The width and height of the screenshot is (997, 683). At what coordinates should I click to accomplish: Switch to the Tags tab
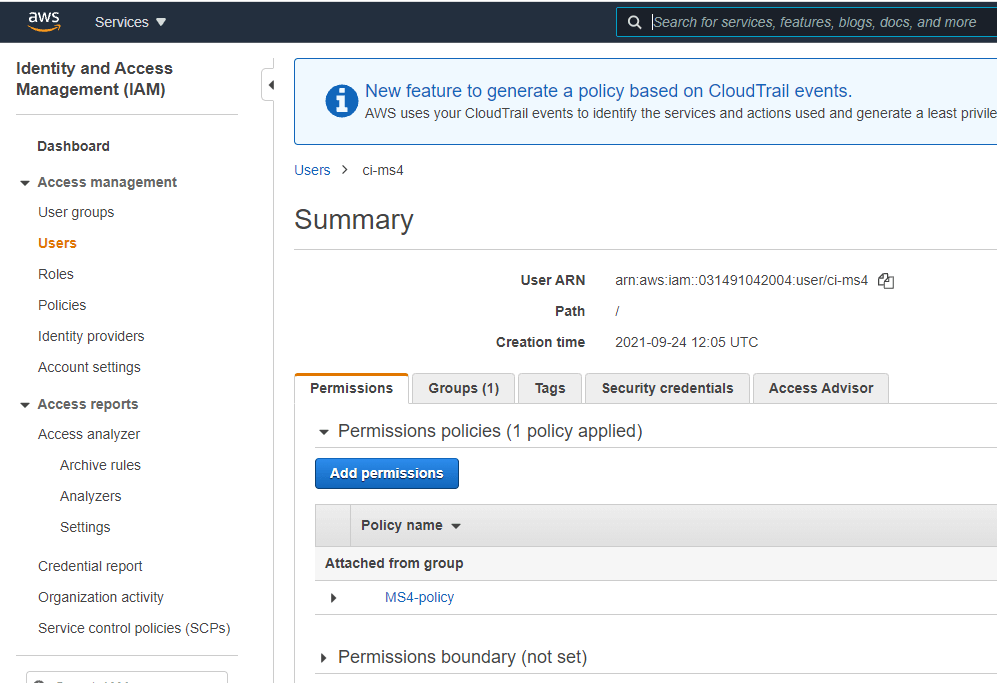(x=550, y=389)
